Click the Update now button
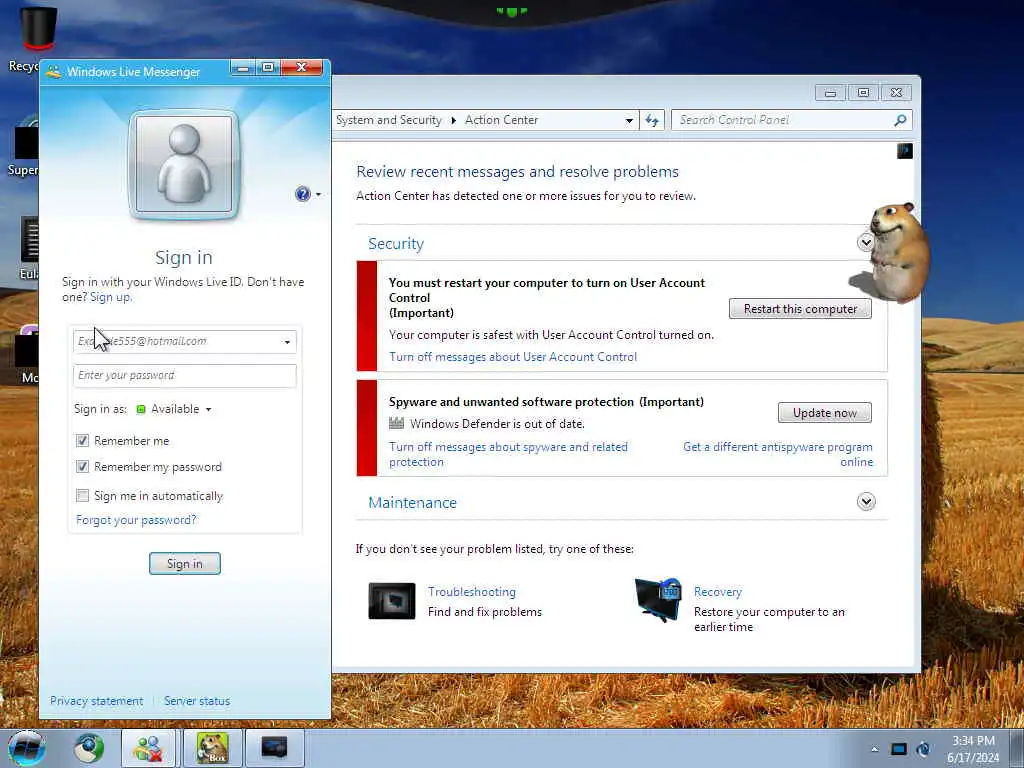Image resolution: width=1024 pixels, height=768 pixels. (x=825, y=413)
